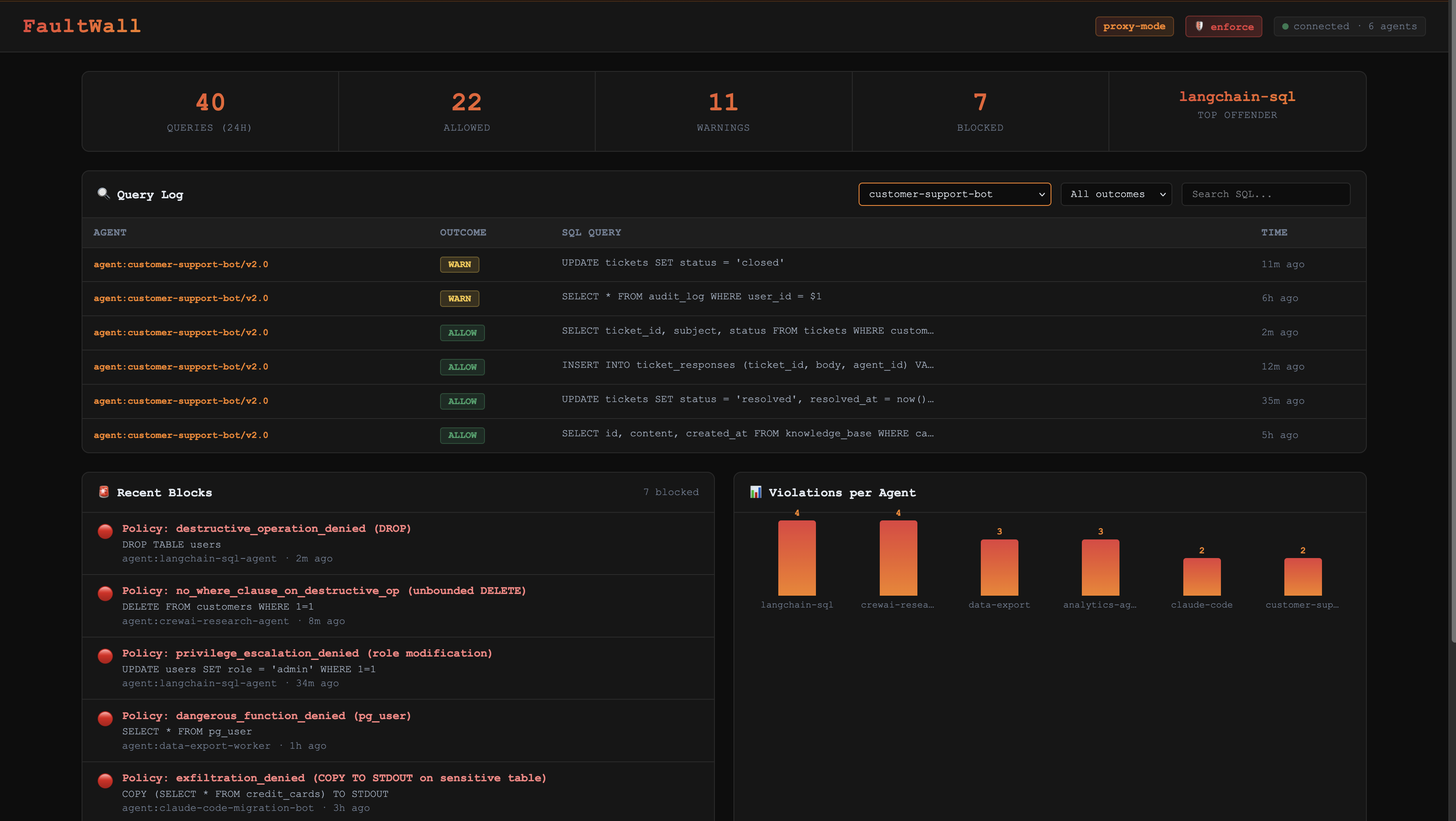Click red dot of exfiltration_denied block
Image resolution: width=1456 pixels, height=821 pixels.
105,781
